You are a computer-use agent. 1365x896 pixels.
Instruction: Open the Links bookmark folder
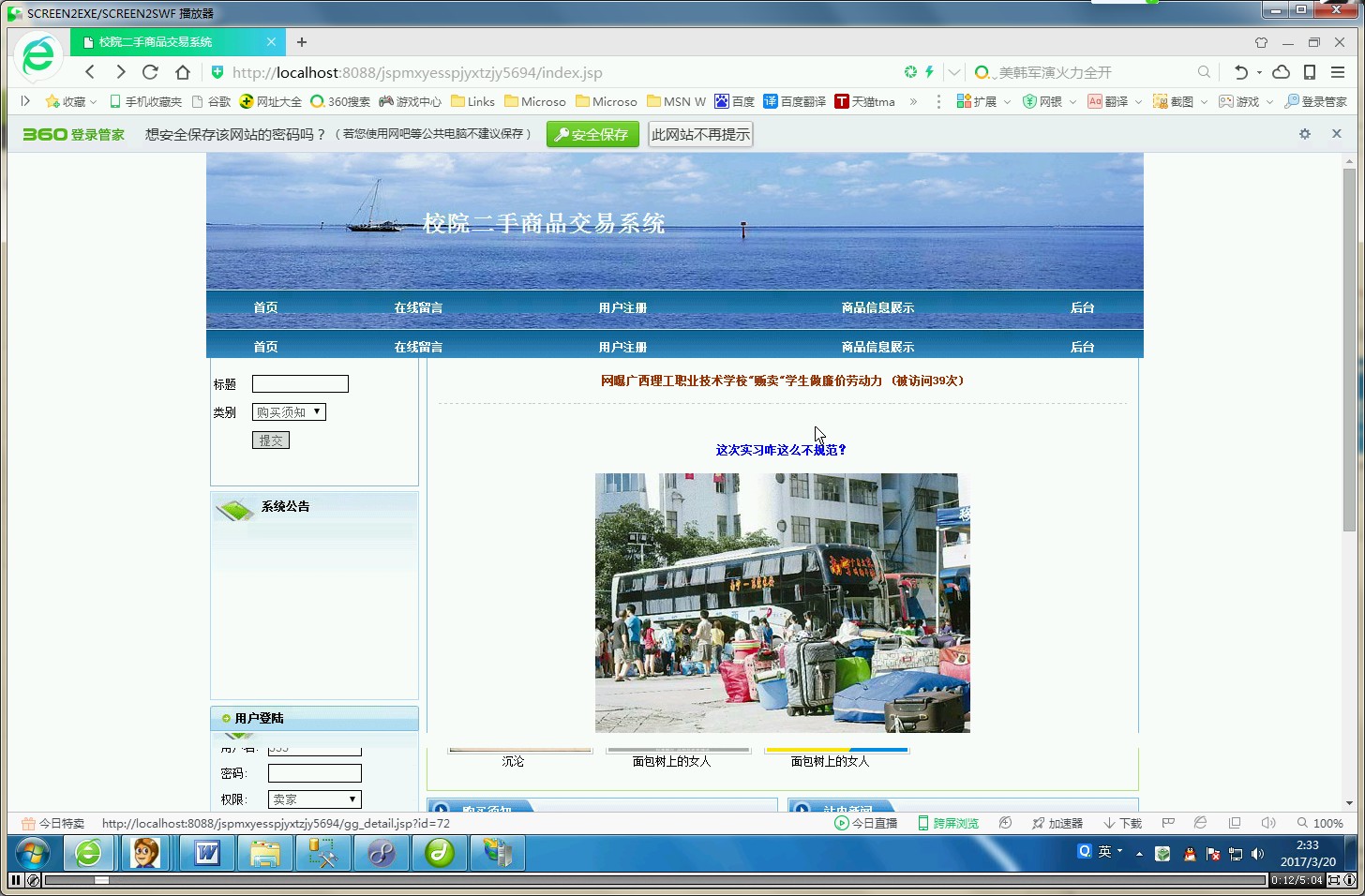[x=472, y=101]
